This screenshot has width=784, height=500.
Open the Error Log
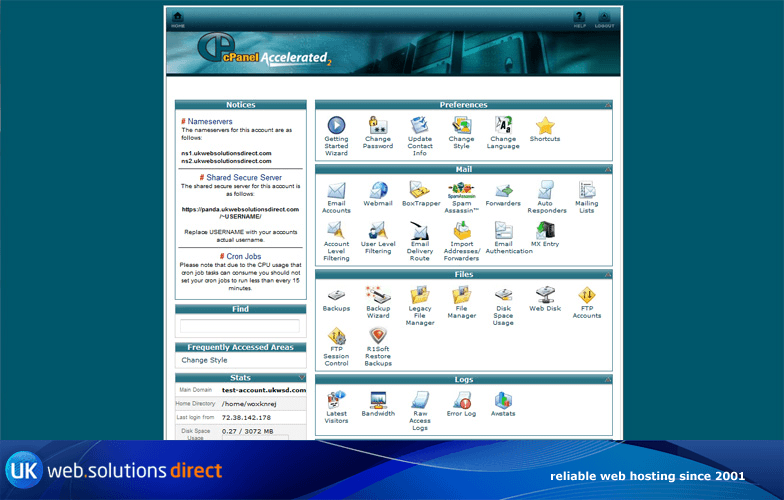pos(461,401)
